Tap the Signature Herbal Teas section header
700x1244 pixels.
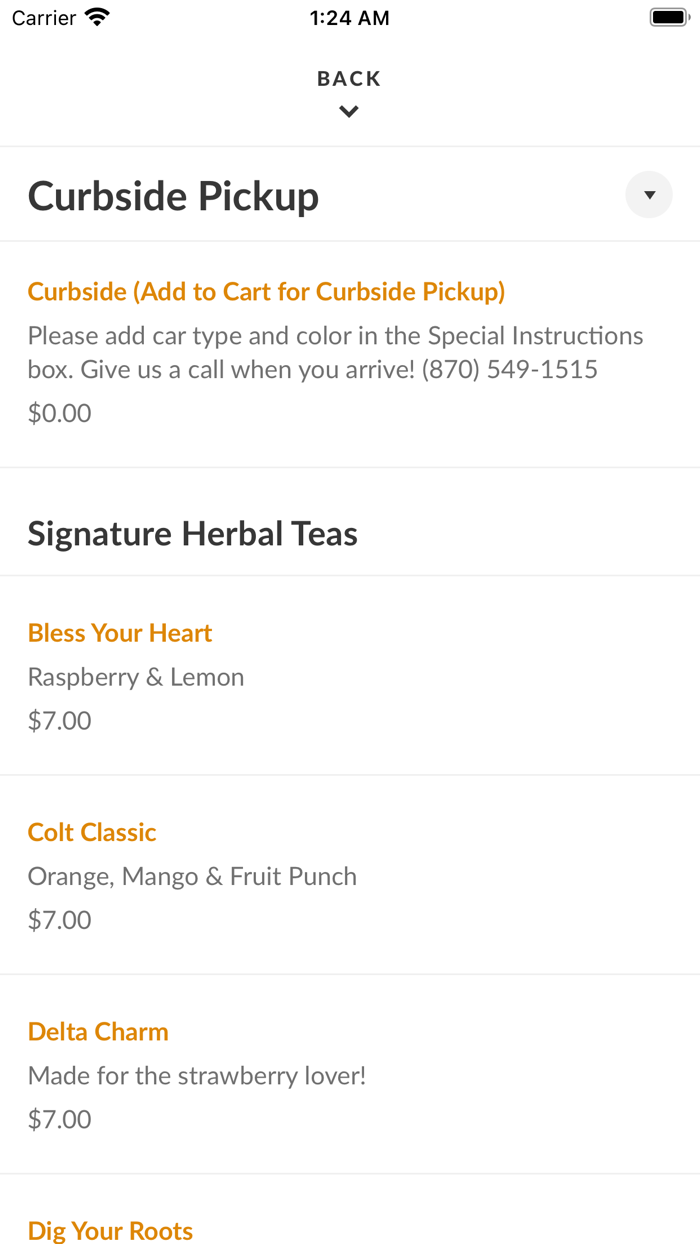192,533
